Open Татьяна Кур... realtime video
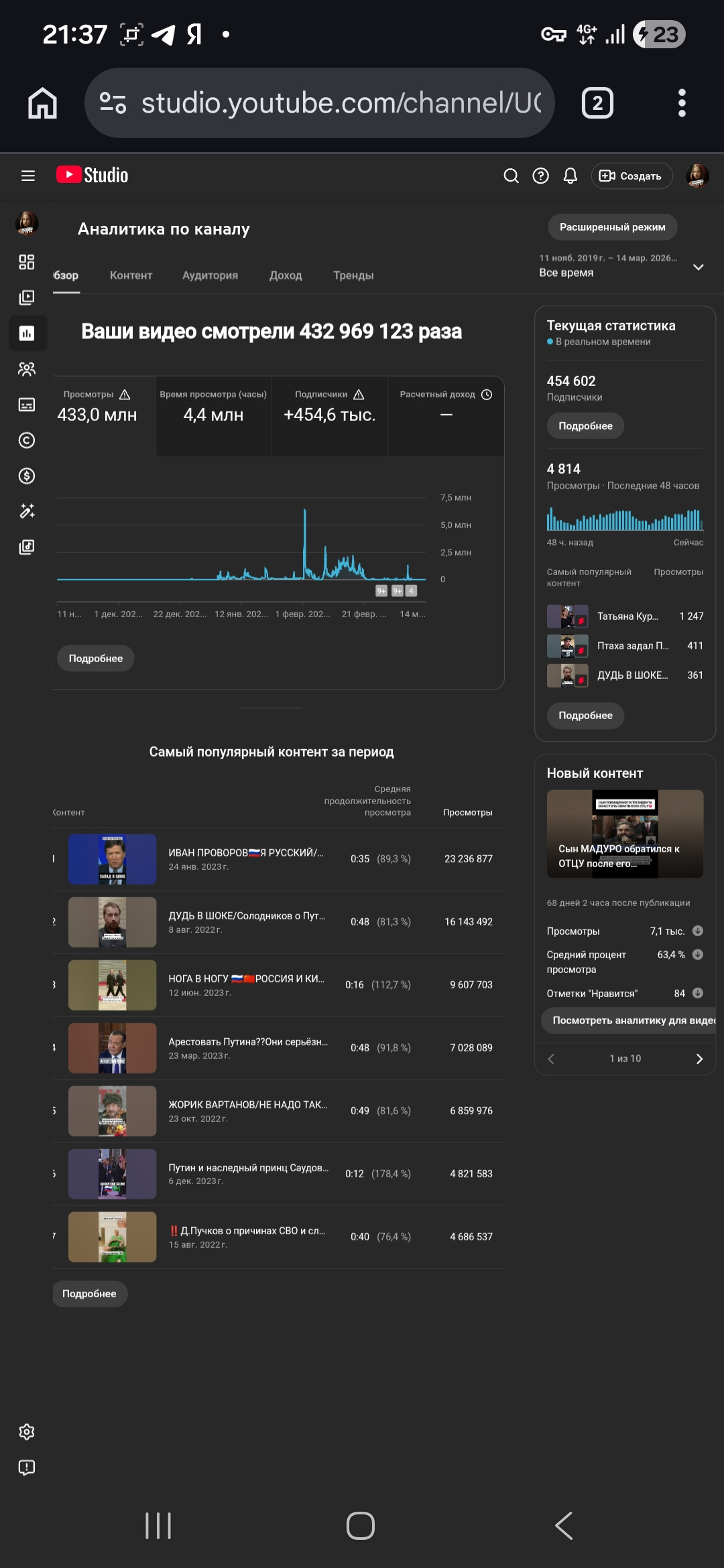Screen dimensions: 724x1568 click(625, 616)
